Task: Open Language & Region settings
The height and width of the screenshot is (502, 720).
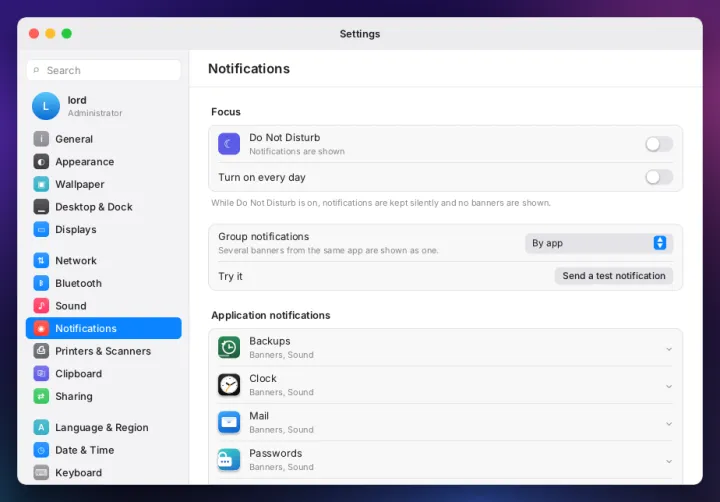Action: [104, 427]
